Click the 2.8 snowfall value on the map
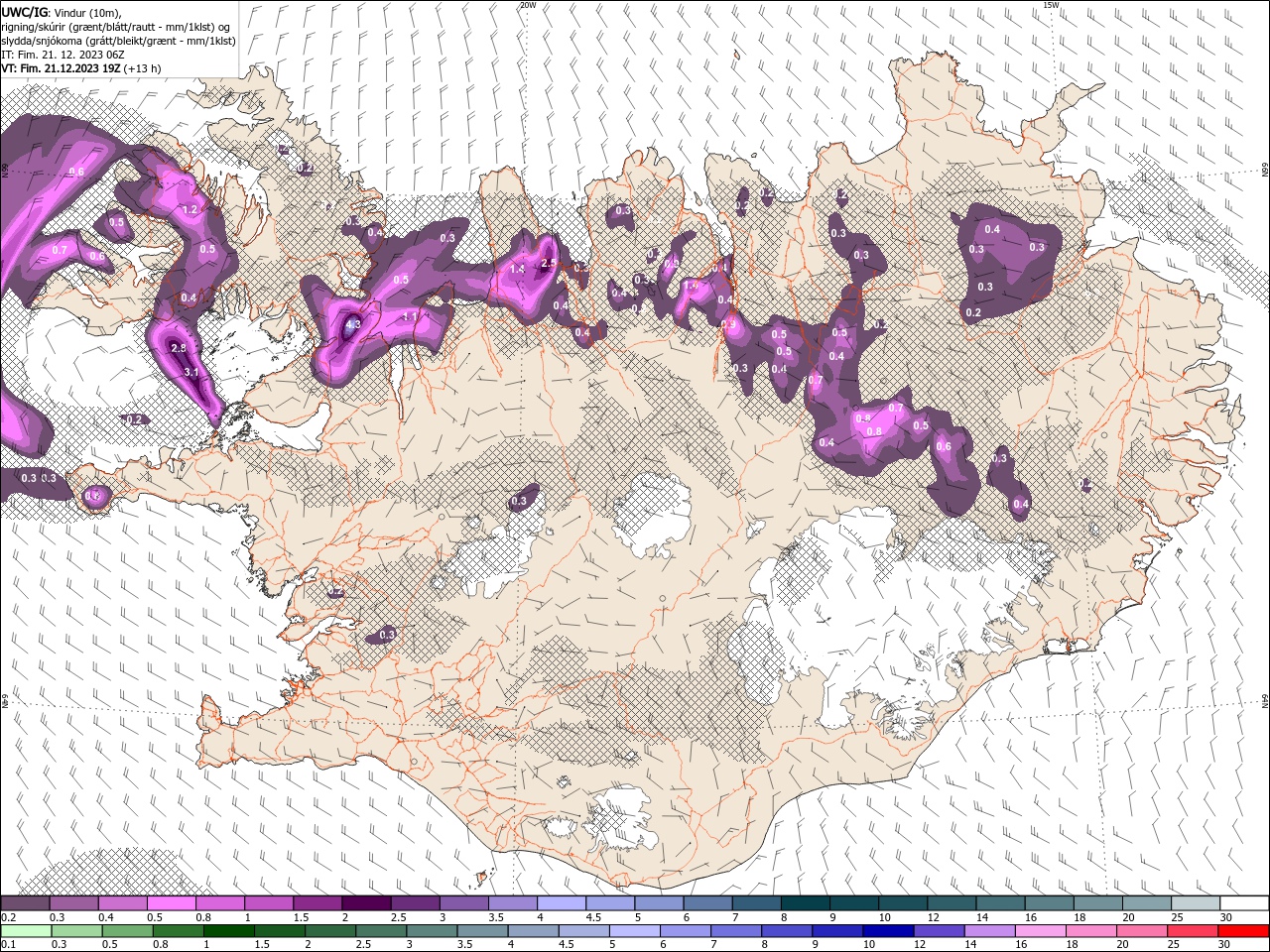 (179, 348)
